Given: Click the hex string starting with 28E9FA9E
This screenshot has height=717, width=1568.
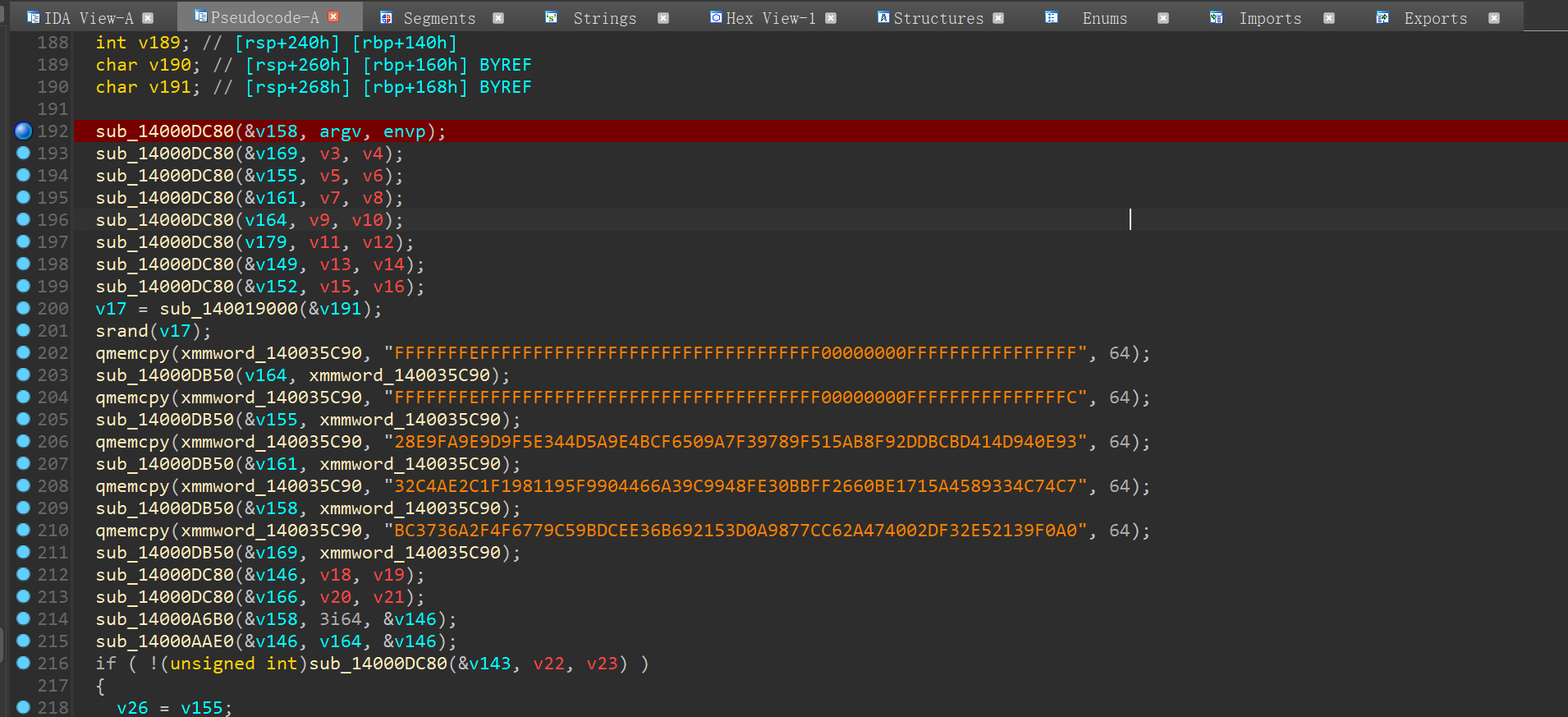Looking at the screenshot, I should coord(735,442).
